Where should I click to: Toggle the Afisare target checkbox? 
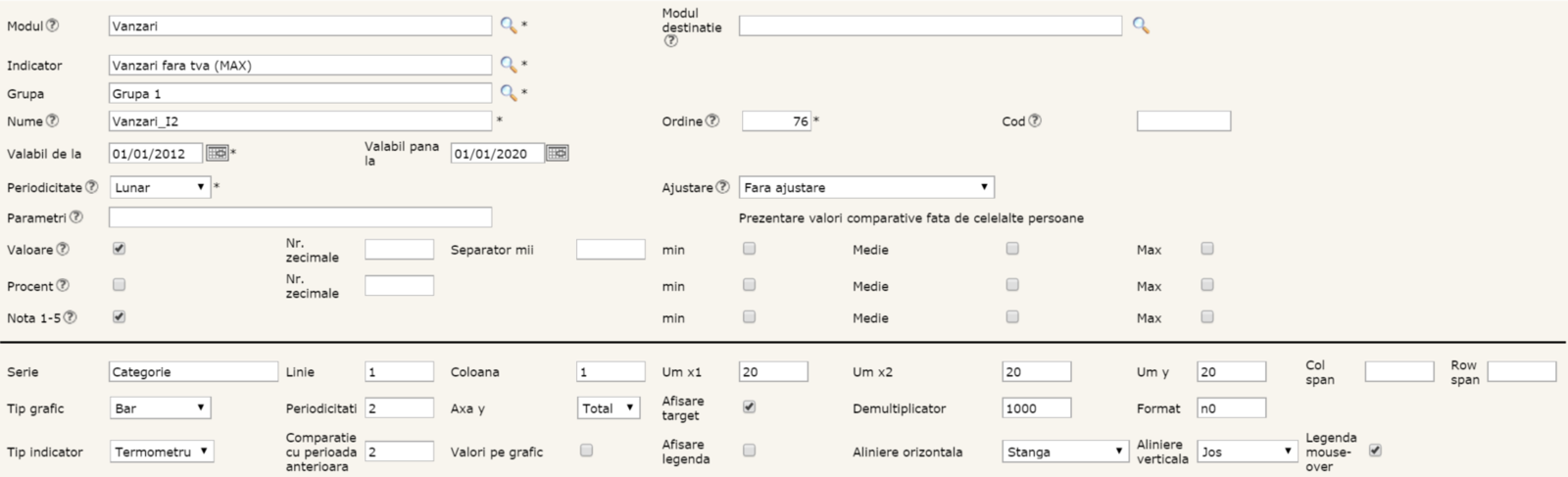749,406
